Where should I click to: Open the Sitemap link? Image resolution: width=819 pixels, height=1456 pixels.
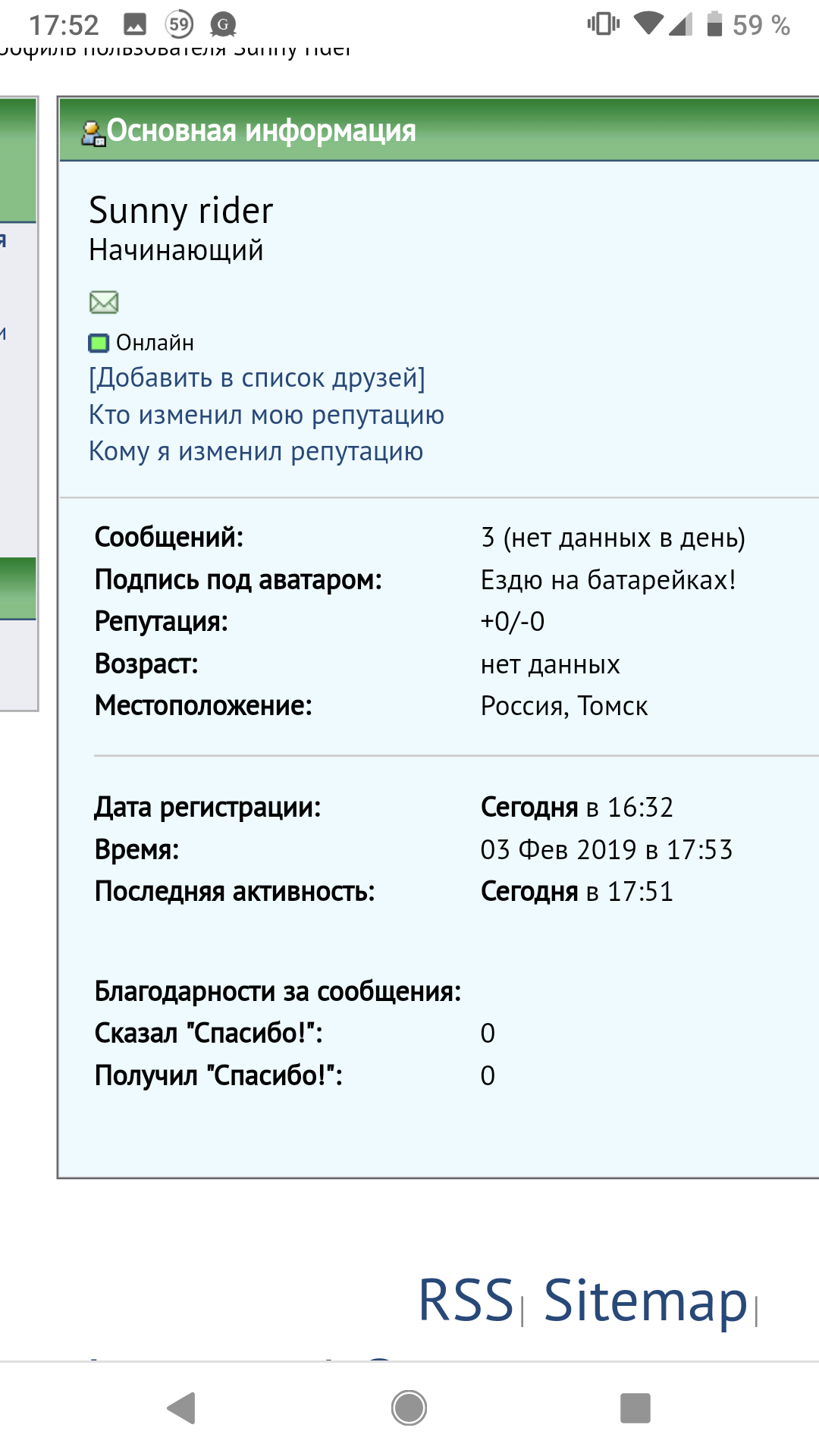(x=646, y=1301)
